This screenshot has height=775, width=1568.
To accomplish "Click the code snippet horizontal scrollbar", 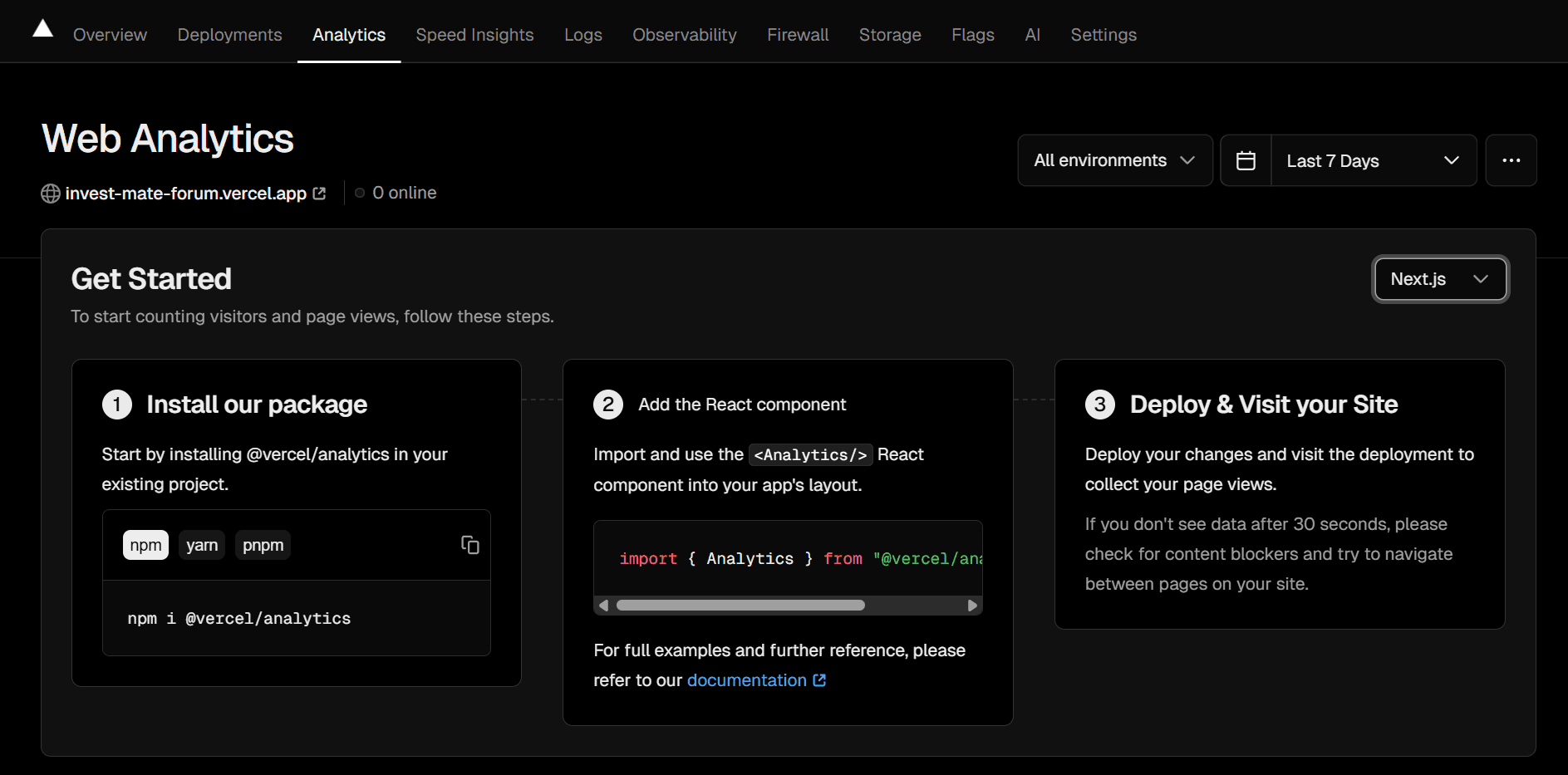I will coord(740,606).
